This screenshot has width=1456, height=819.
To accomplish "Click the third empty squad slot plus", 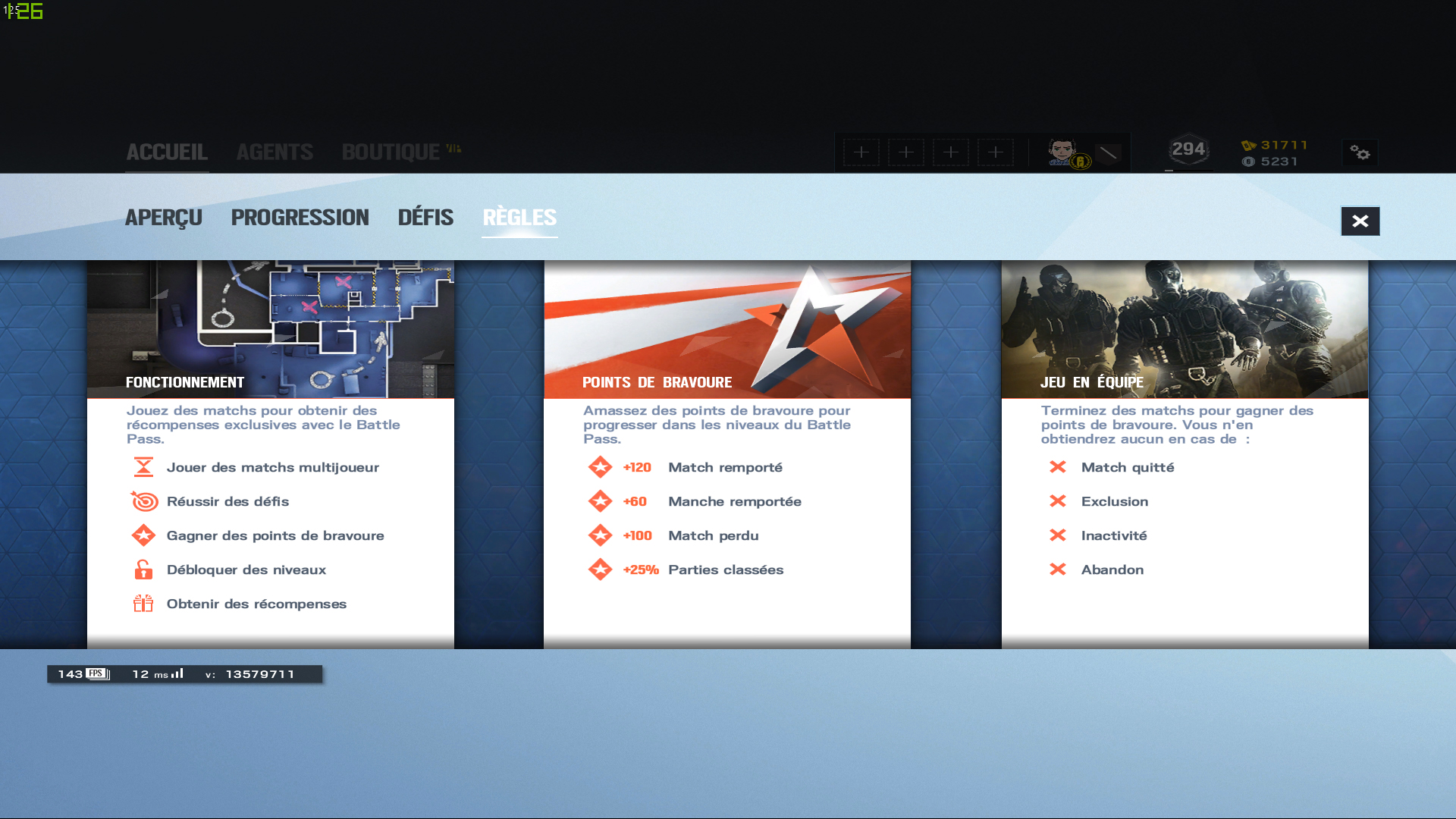I will [951, 152].
